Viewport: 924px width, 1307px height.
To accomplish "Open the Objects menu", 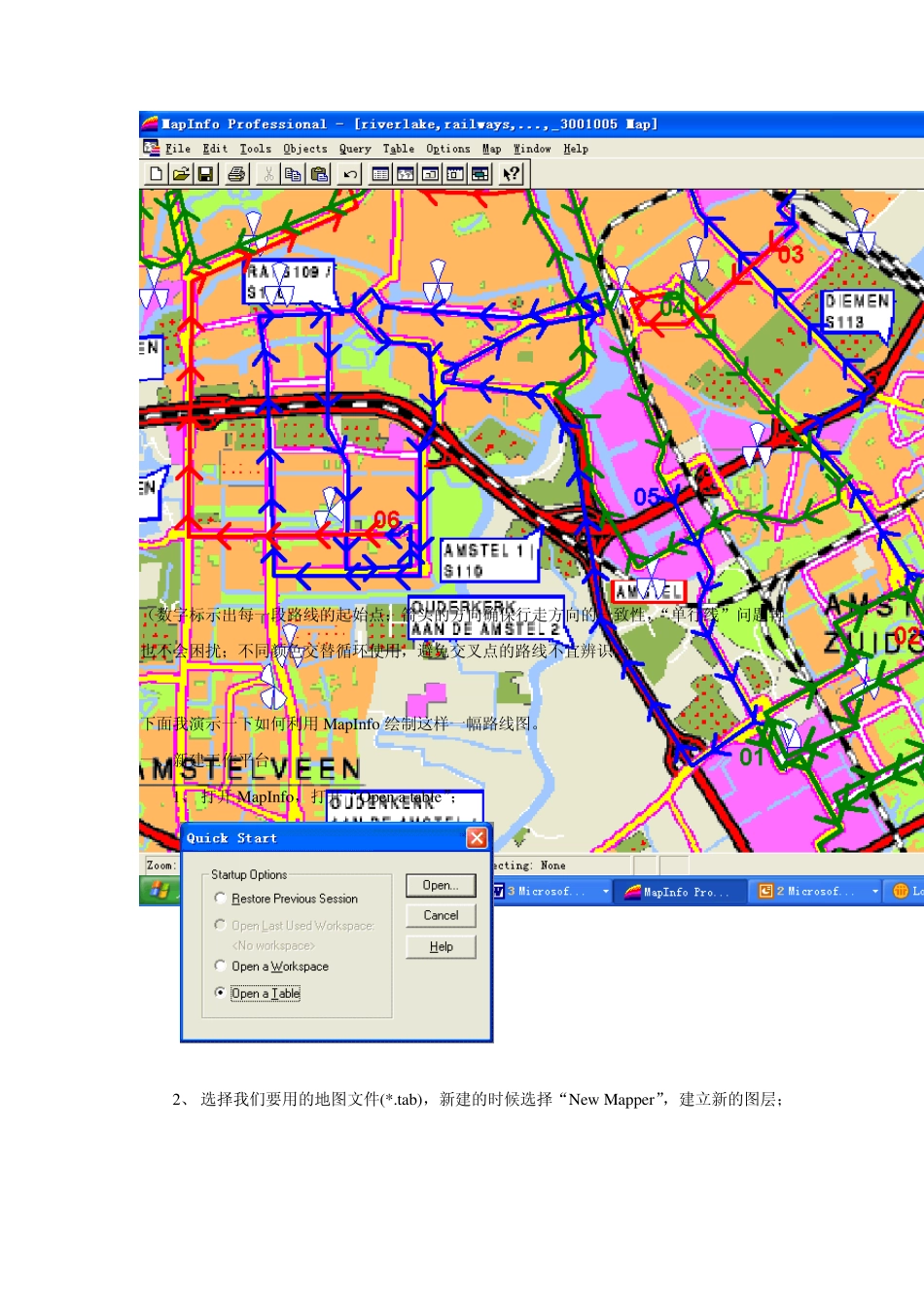I will tap(305, 149).
